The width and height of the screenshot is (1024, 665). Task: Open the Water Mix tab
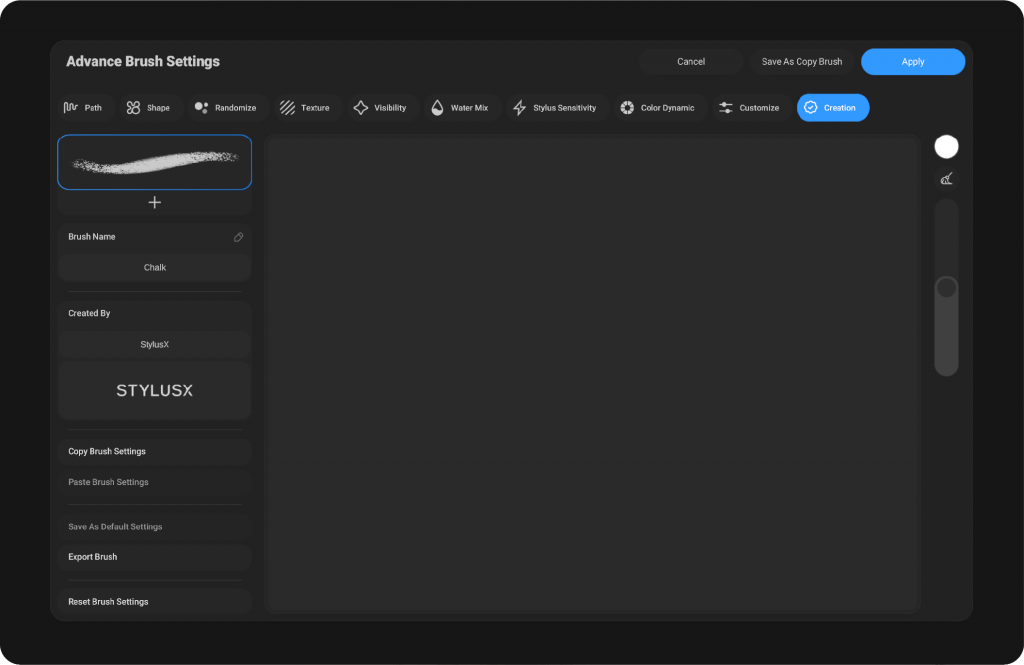[x=460, y=108]
